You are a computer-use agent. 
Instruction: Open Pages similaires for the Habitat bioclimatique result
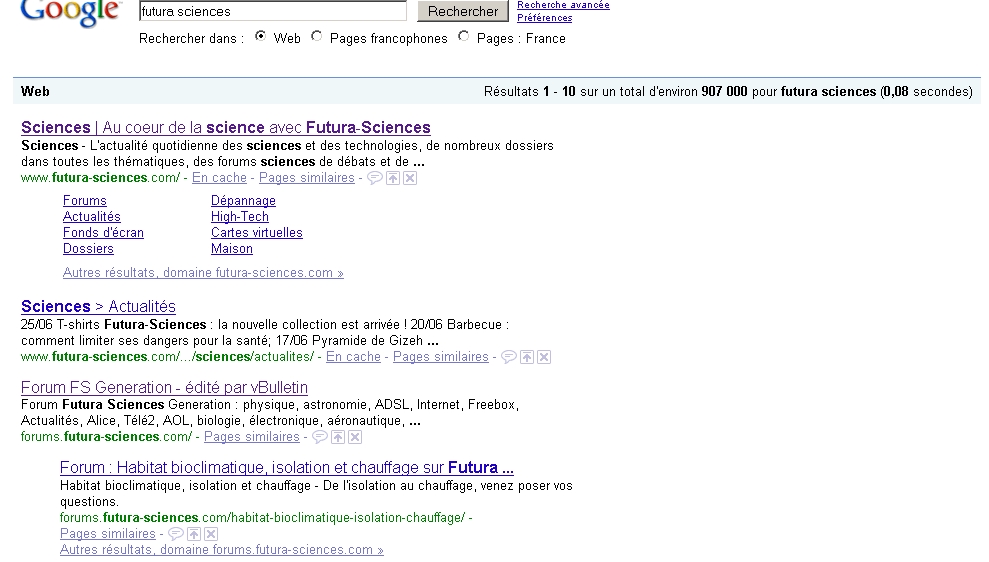coord(108,534)
